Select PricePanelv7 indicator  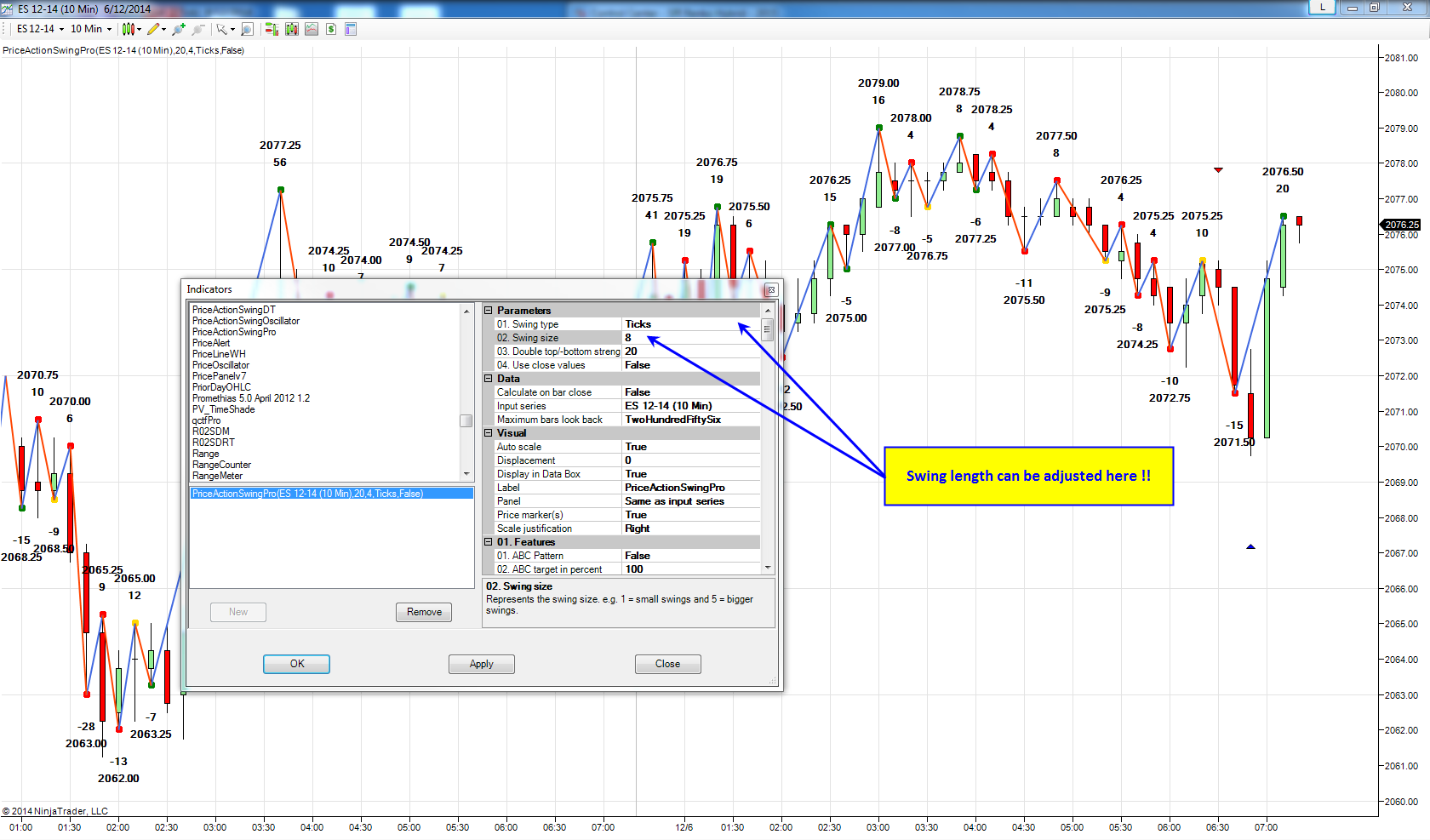pos(219,376)
